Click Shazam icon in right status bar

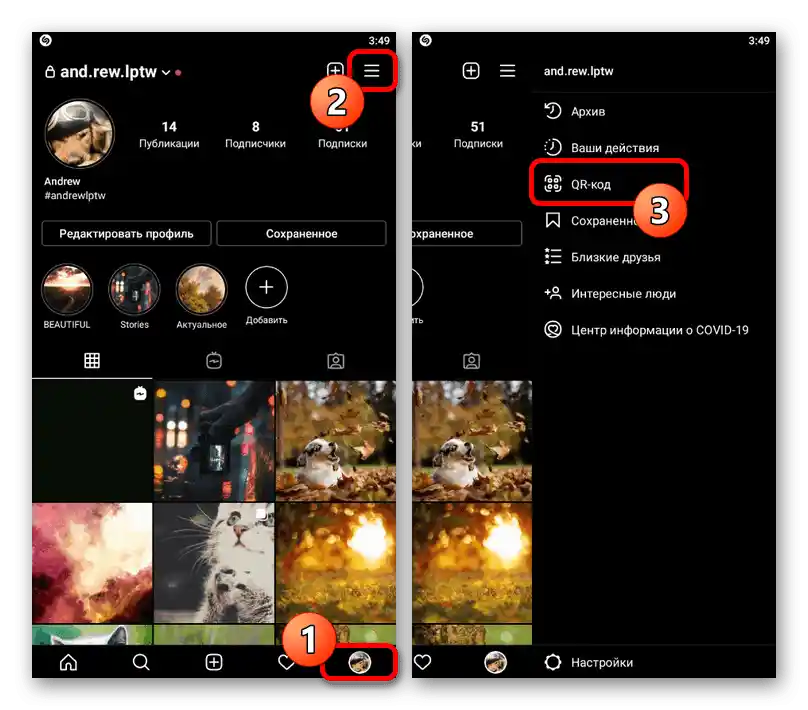(x=426, y=40)
